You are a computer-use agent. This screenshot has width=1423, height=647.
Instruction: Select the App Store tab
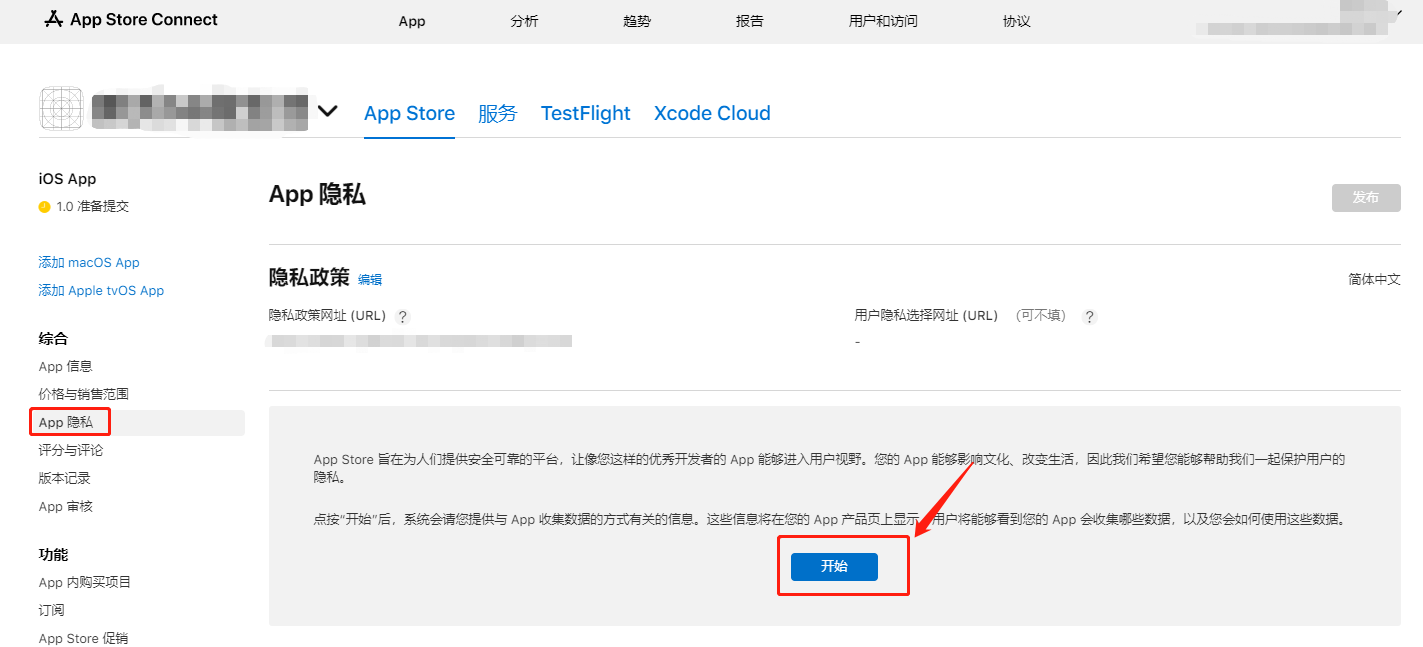point(409,113)
